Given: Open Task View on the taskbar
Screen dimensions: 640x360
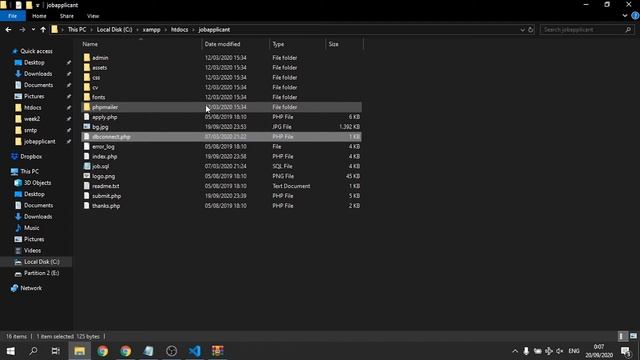Looking at the screenshot, I should point(56,351).
